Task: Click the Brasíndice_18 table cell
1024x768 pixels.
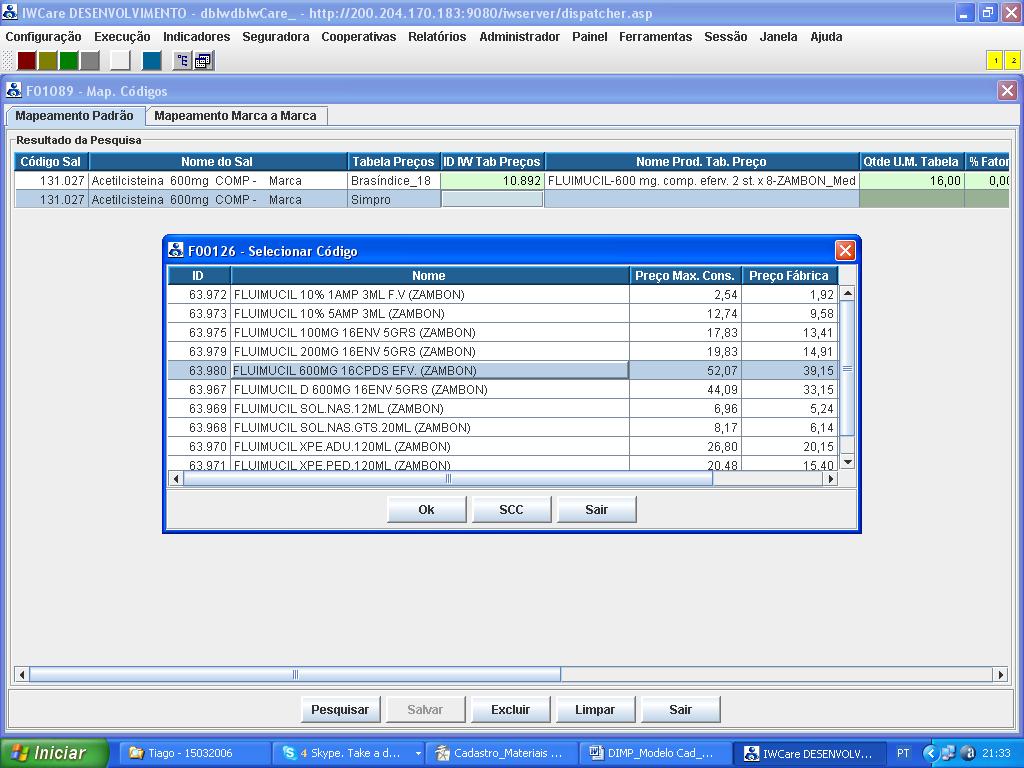Action: tap(394, 180)
